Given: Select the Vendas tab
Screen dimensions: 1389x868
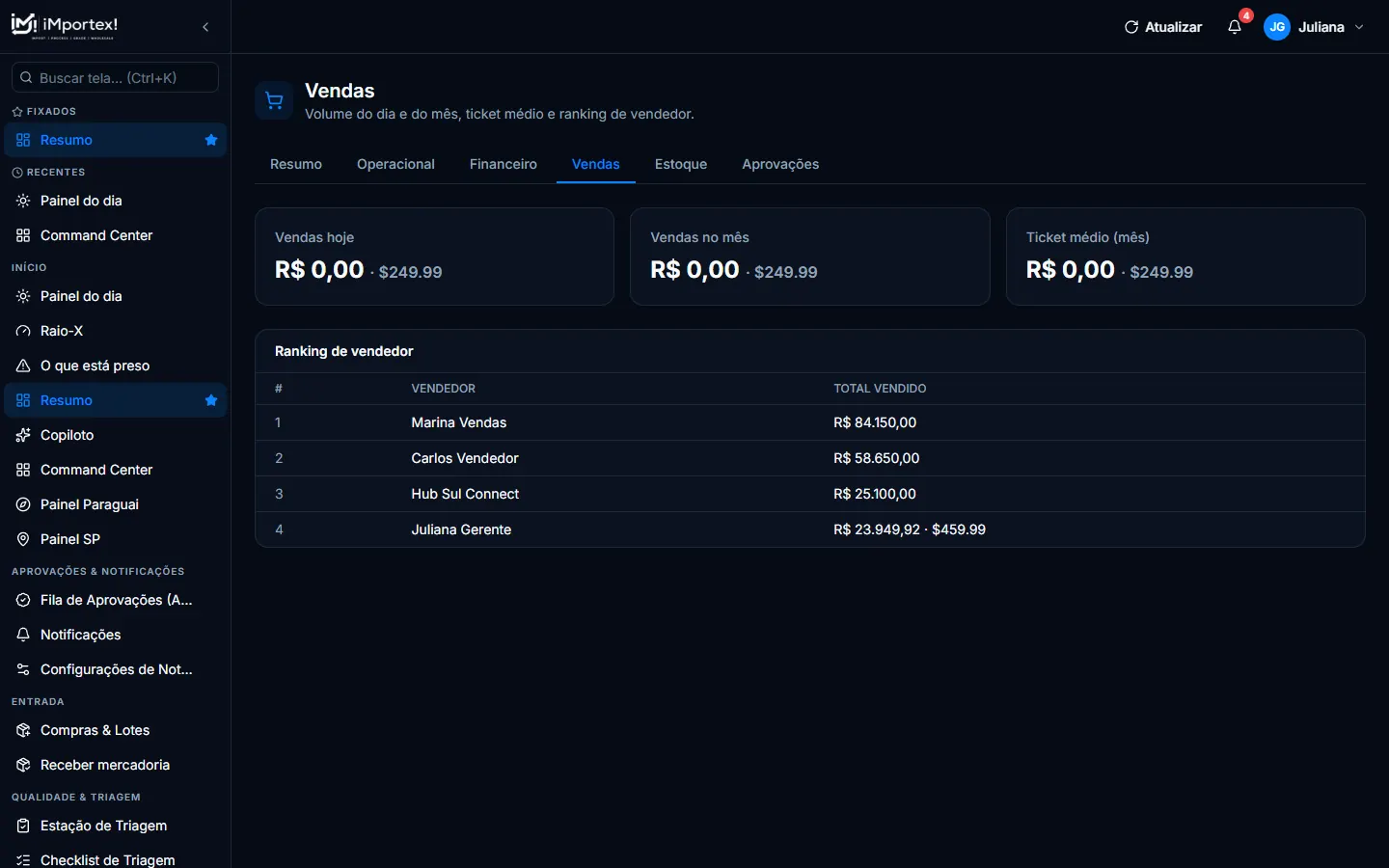Looking at the screenshot, I should tap(596, 164).
